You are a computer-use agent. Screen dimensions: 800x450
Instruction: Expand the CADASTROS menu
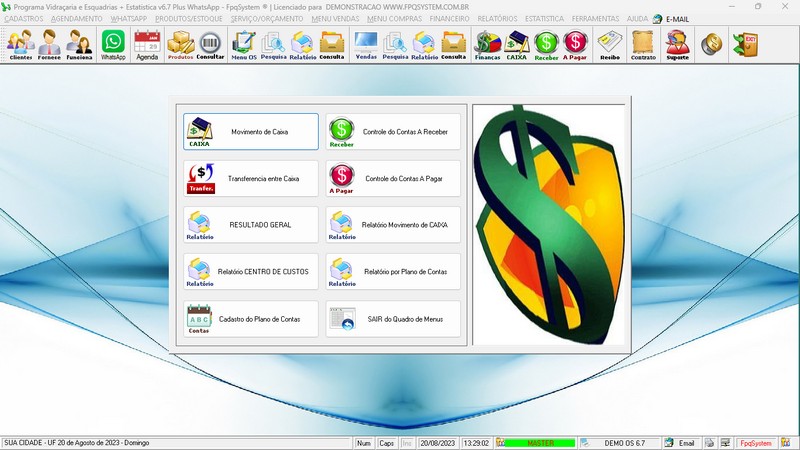[24, 19]
